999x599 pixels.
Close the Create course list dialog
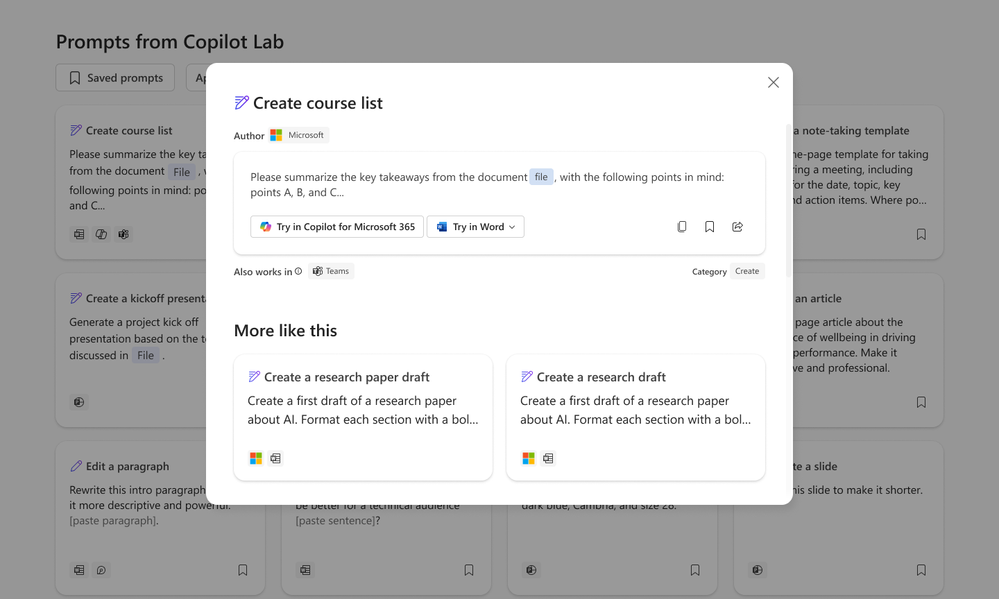[773, 83]
